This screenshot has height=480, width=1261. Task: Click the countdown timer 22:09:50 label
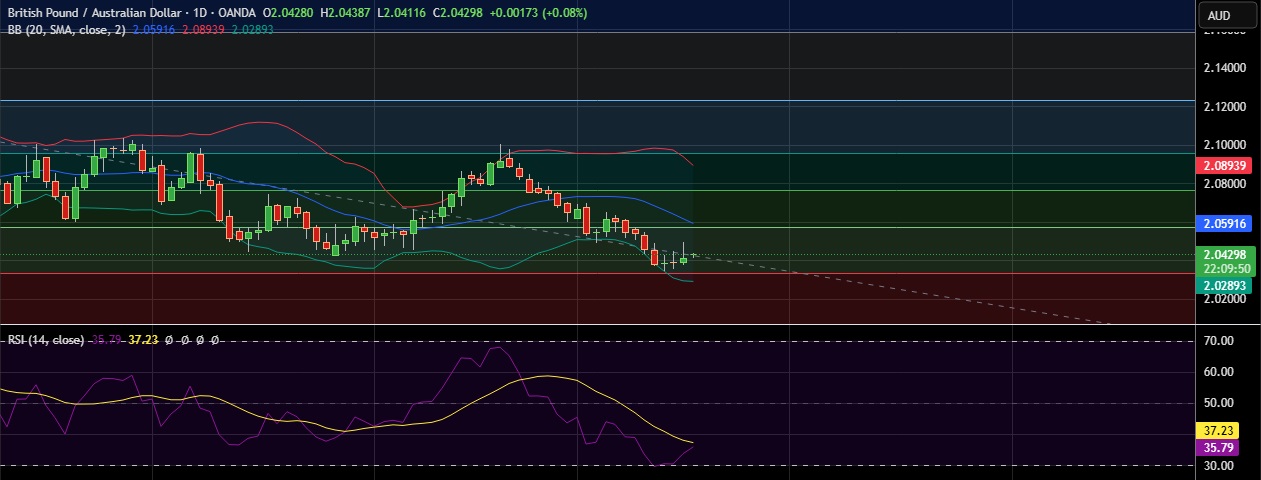pyautogui.click(x=1225, y=269)
